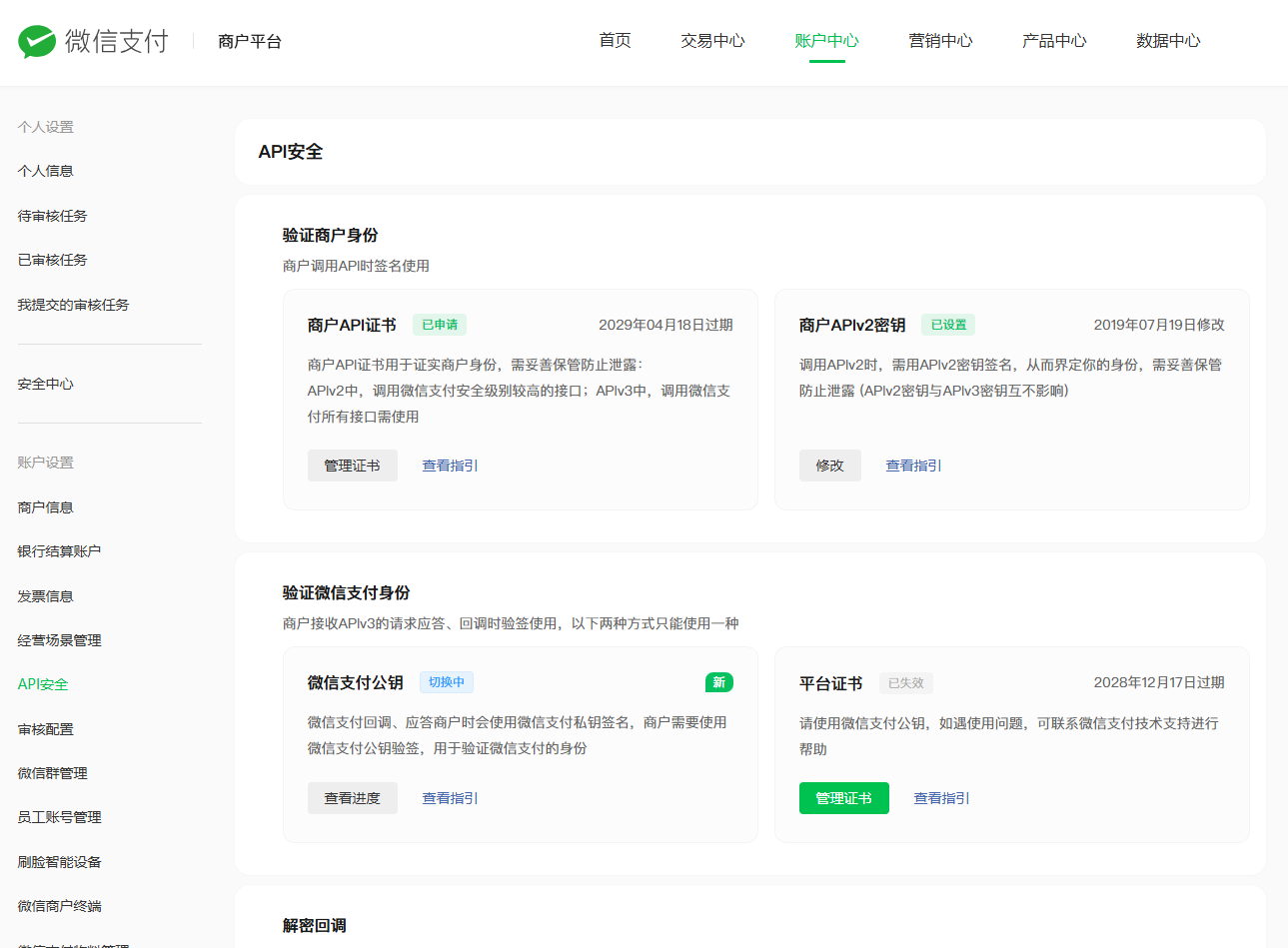
Task: Open 员工账号管理 page
Action: [59, 817]
